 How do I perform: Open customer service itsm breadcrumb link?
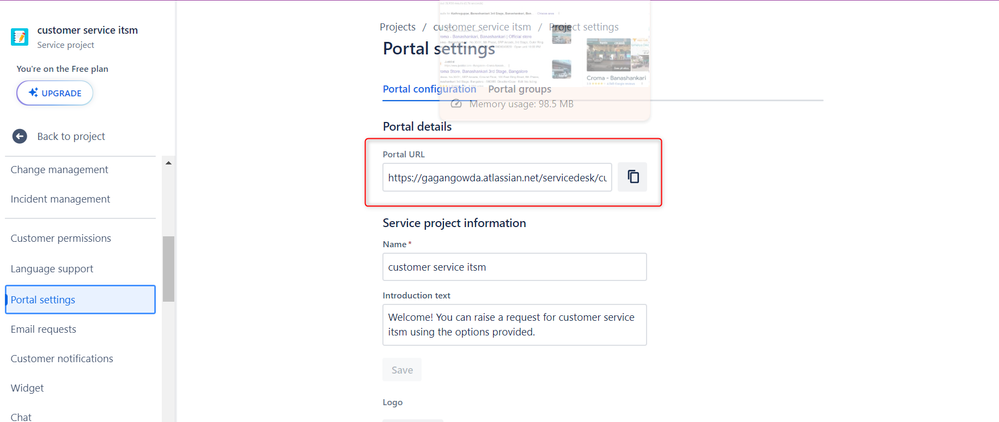tap(482, 27)
